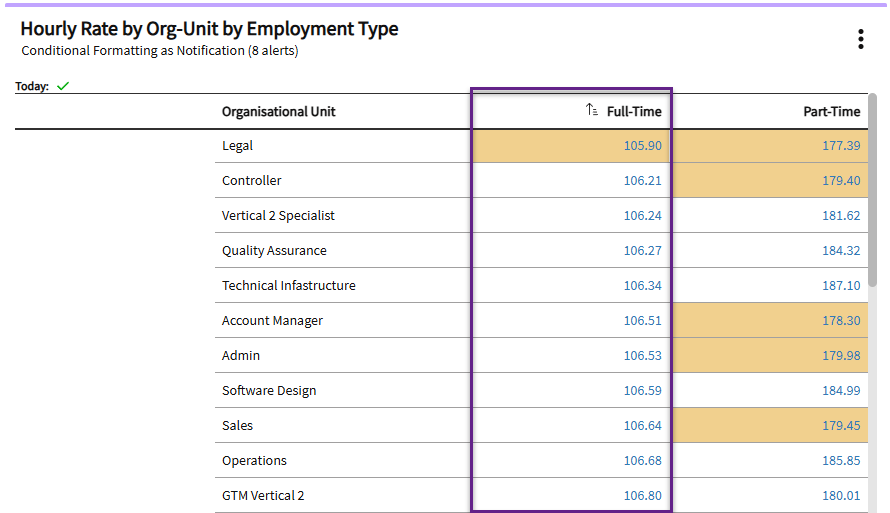Click the vertical scrollbar of the table
Viewport: 890px width, 513px height.
point(872,189)
